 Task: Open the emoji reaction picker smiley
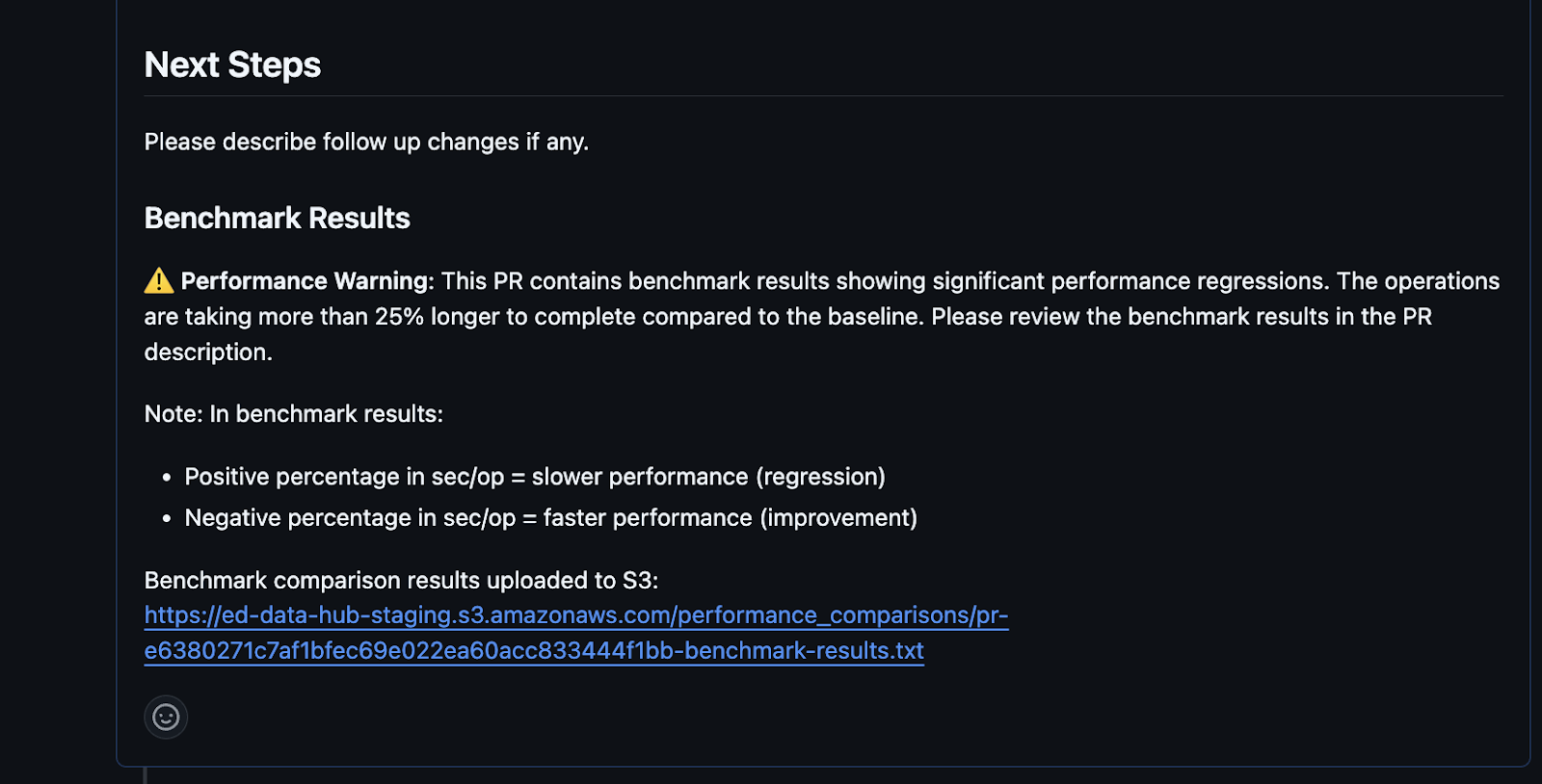(166, 718)
